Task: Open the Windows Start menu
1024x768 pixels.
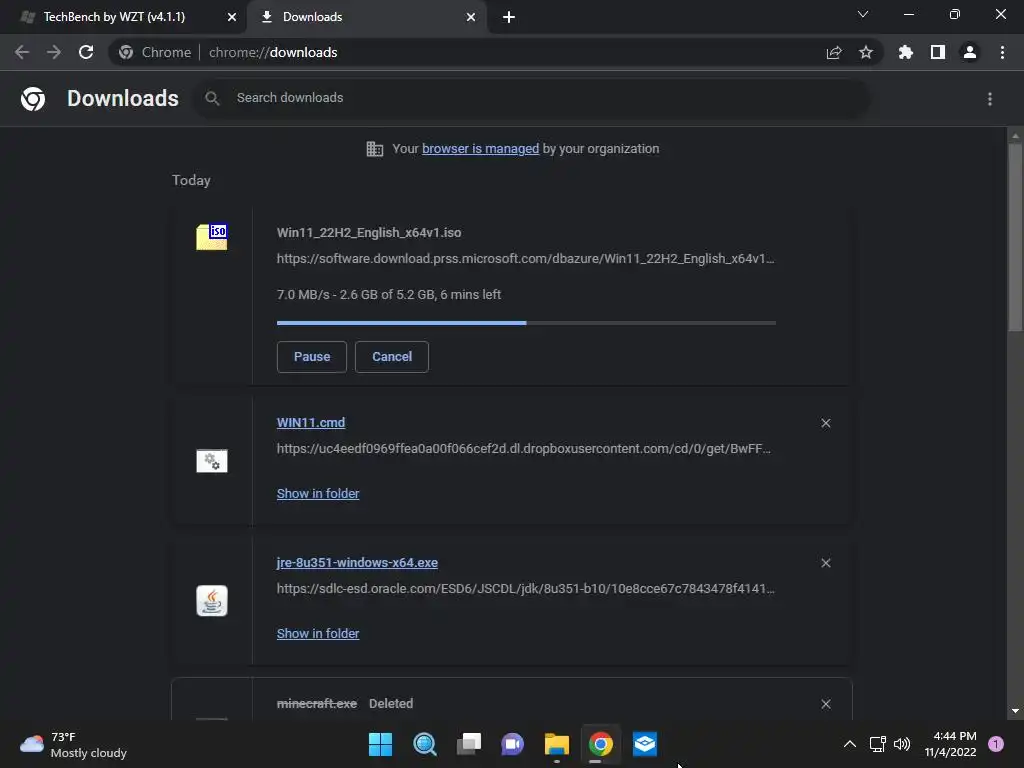Action: [x=381, y=744]
